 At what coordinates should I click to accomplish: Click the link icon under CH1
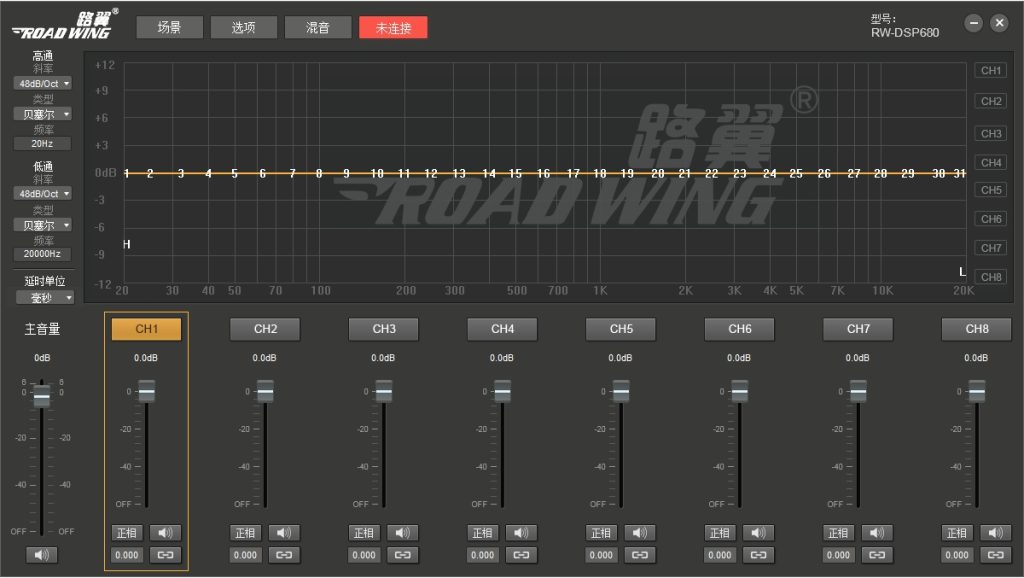pos(165,555)
